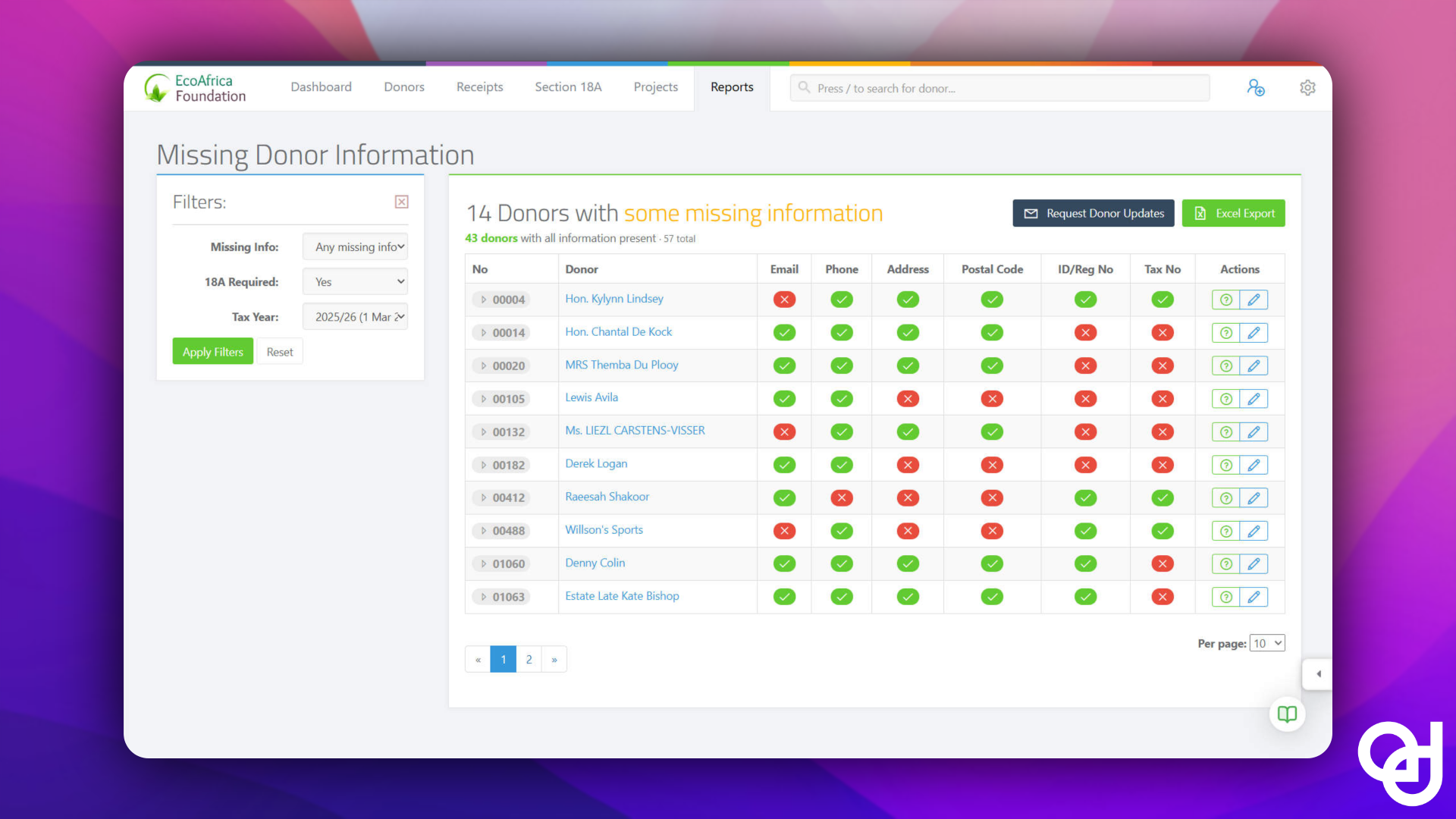Click edit pencil for Hon. Kylynn Lindsey
This screenshot has width=1456, height=819.
coord(1254,300)
